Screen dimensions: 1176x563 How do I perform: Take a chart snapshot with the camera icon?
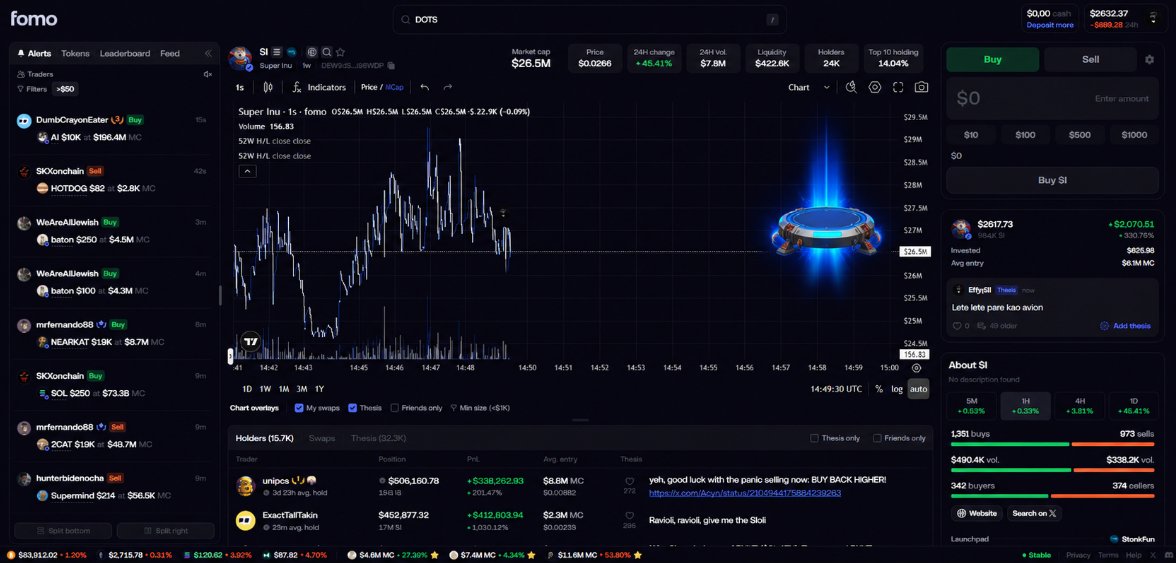[x=921, y=87]
